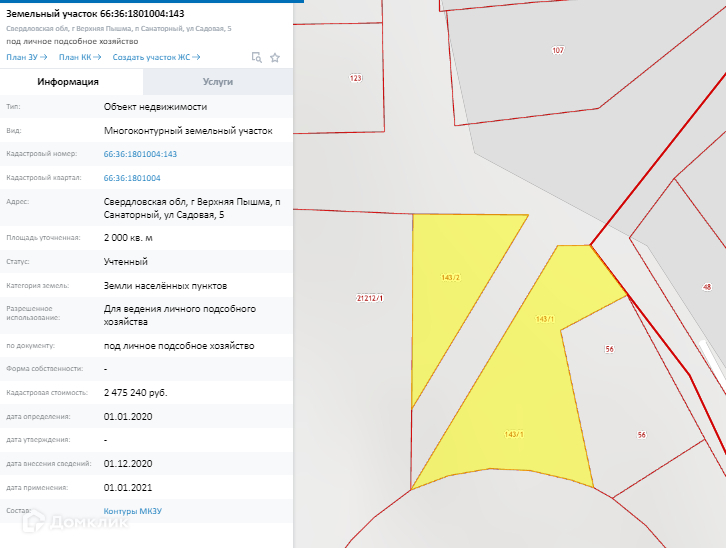
Task: Select parcel 143/2 yellow contour on the map
Action: point(450,277)
